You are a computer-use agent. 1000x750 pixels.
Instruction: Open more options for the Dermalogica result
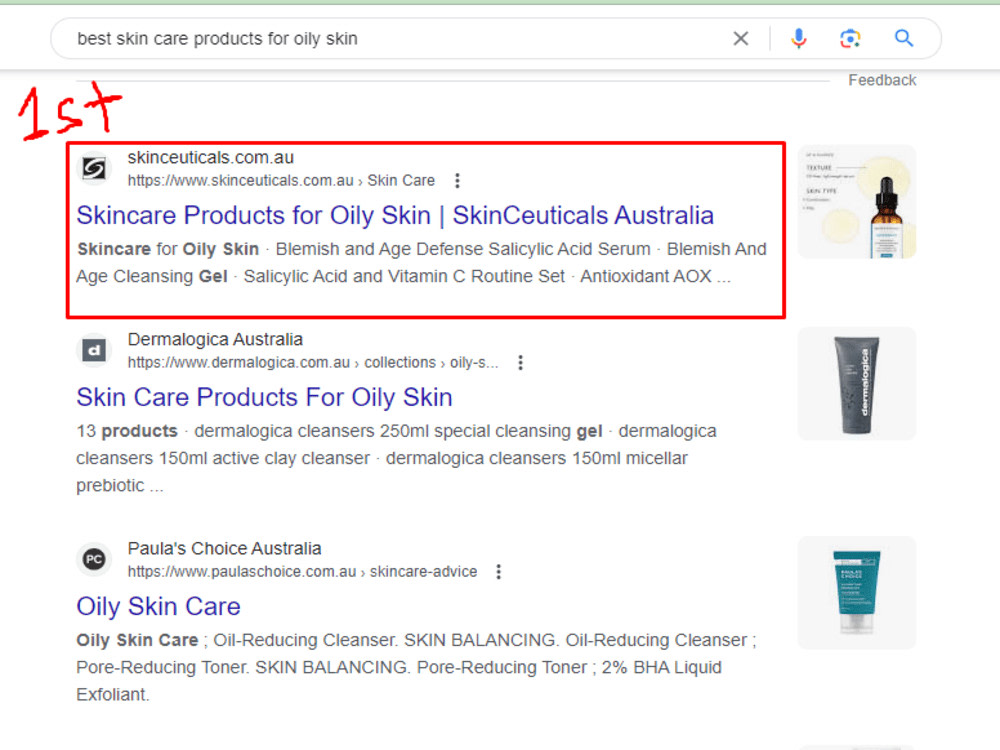click(520, 362)
